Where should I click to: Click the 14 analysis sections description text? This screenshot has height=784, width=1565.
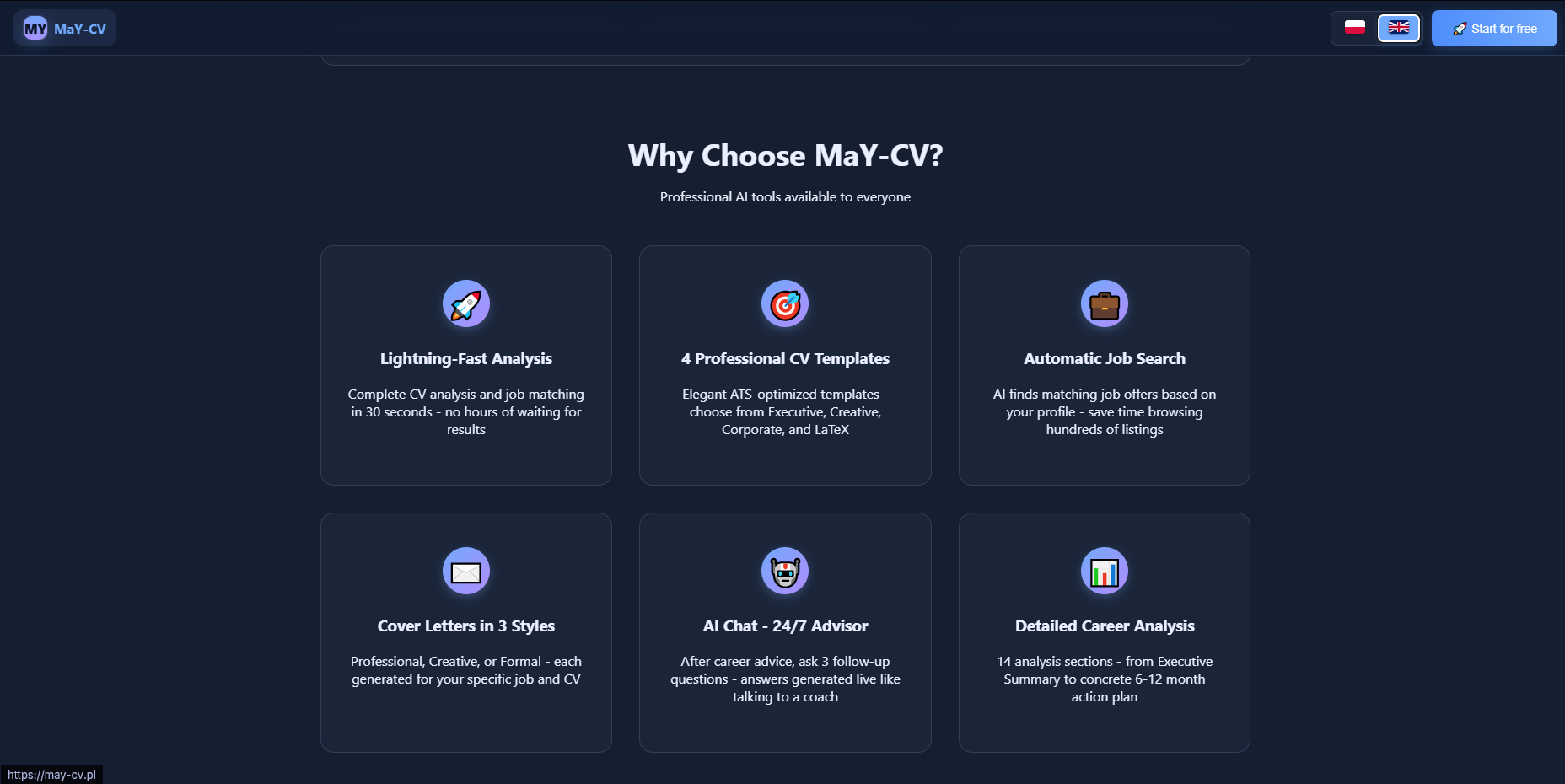click(x=1105, y=679)
